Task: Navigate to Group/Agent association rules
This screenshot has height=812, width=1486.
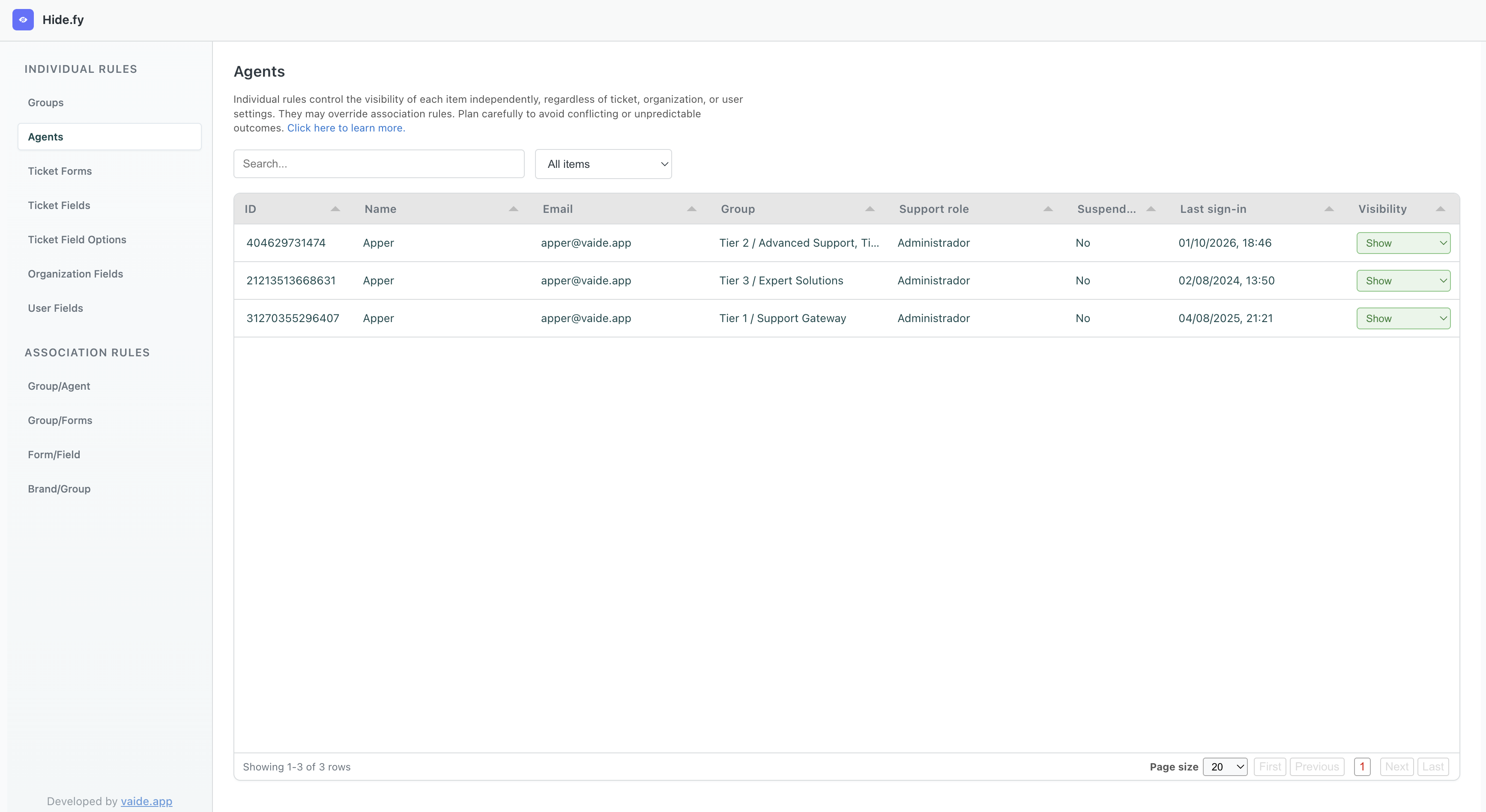Action: pyautogui.click(x=59, y=386)
